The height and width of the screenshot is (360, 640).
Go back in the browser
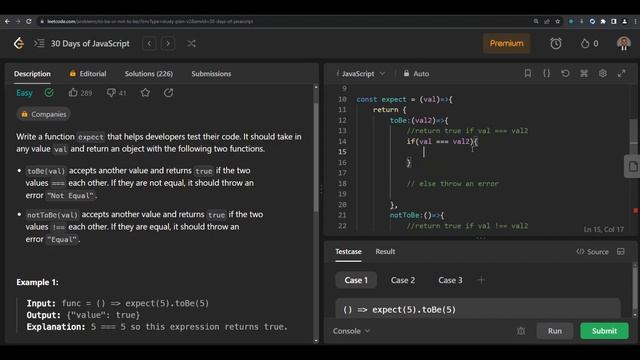point(7,21)
